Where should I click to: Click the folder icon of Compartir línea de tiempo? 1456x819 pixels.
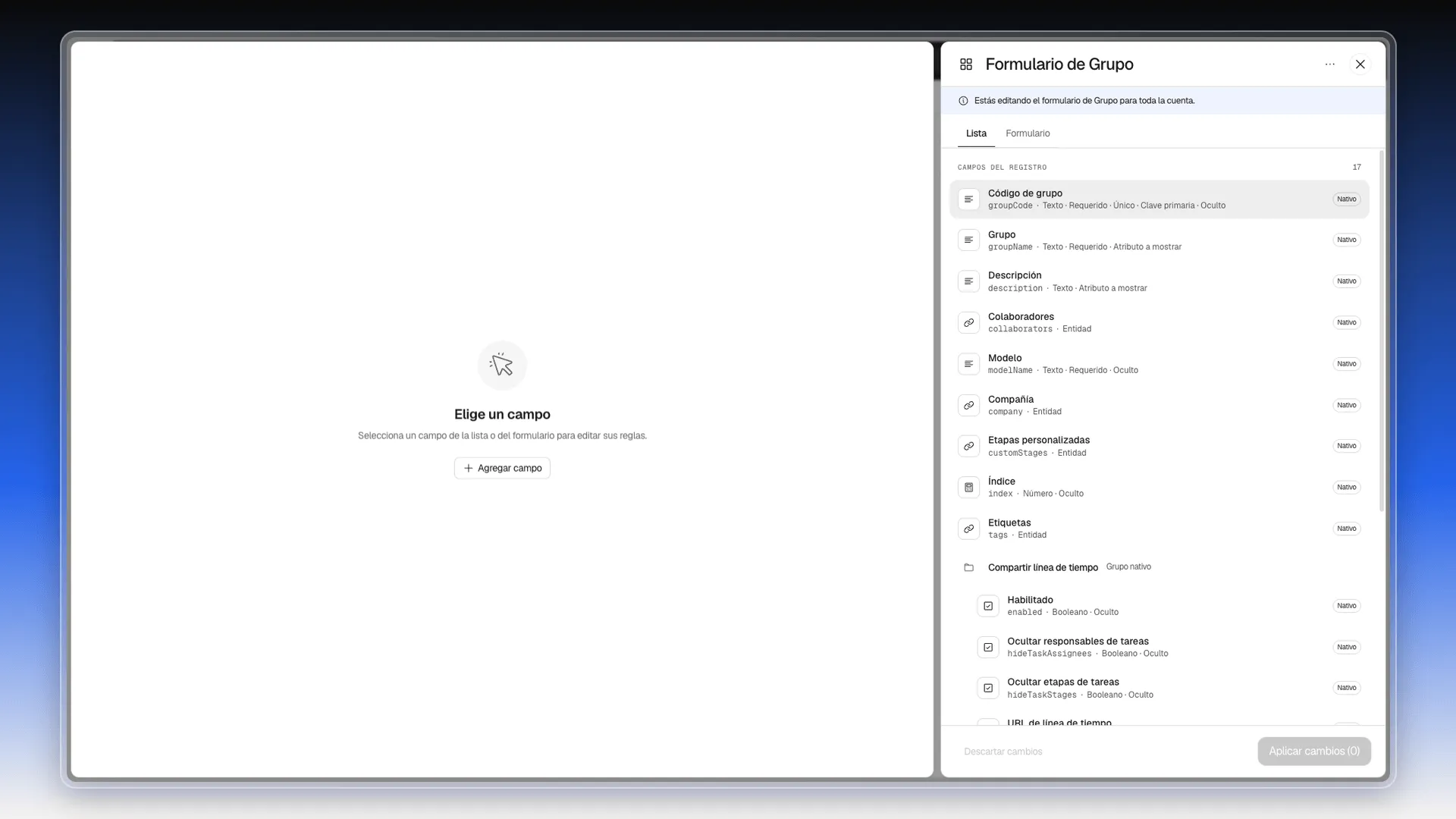click(x=968, y=567)
